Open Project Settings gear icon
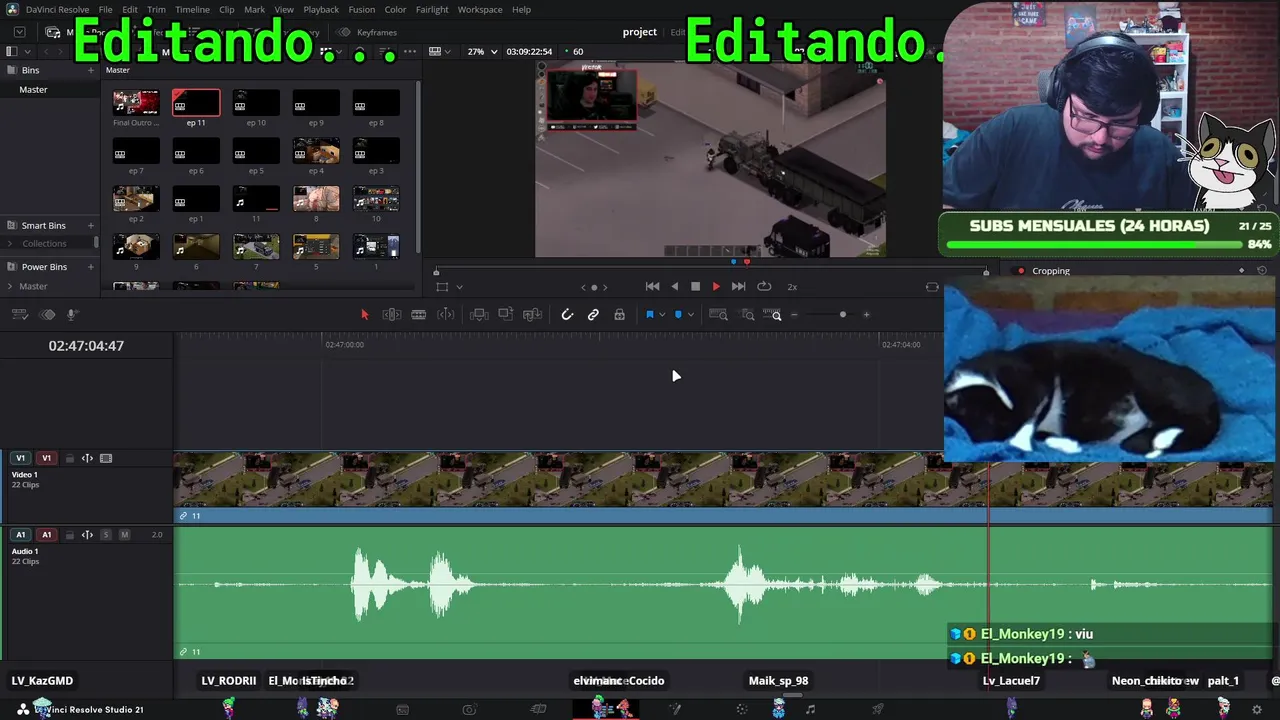The width and height of the screenshot is (1280, 720). click(x=1257, y=710)
